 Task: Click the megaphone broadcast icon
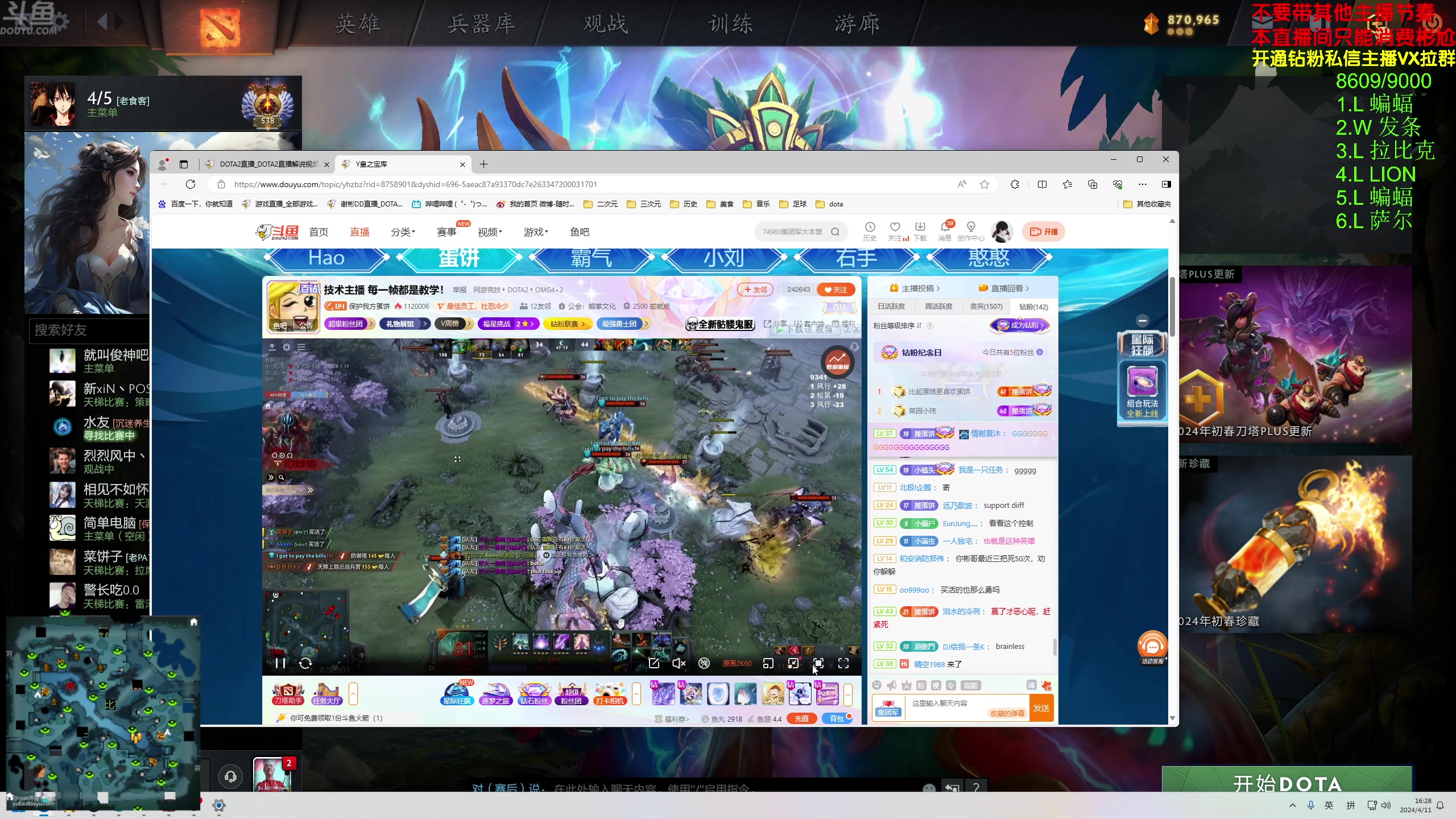pos(892,685)
